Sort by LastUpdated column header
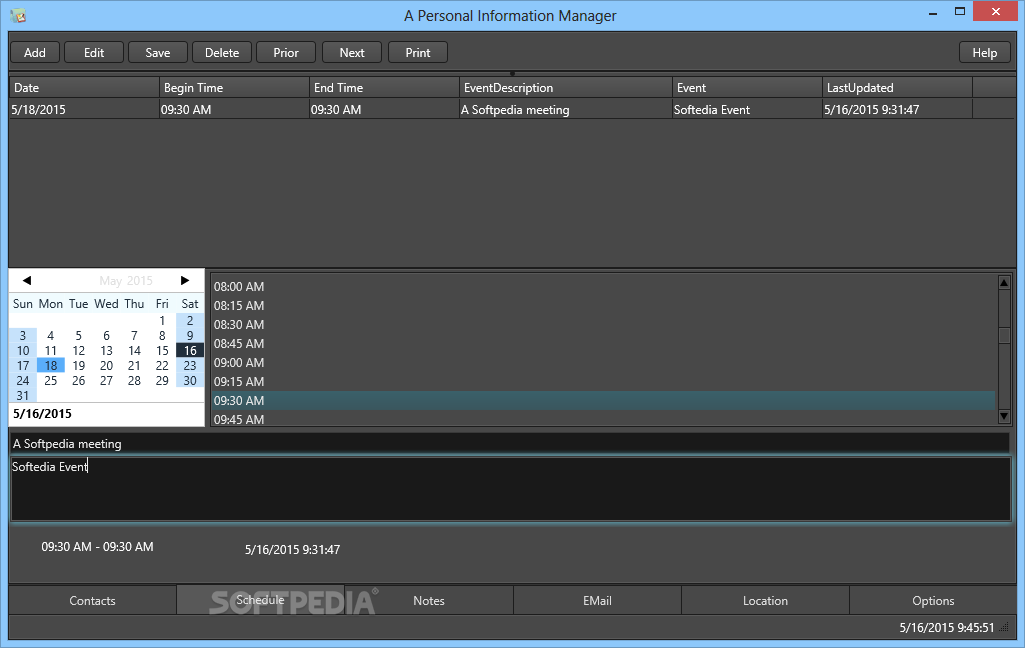This screenshot has height=648, width=1025. (898, 88)
